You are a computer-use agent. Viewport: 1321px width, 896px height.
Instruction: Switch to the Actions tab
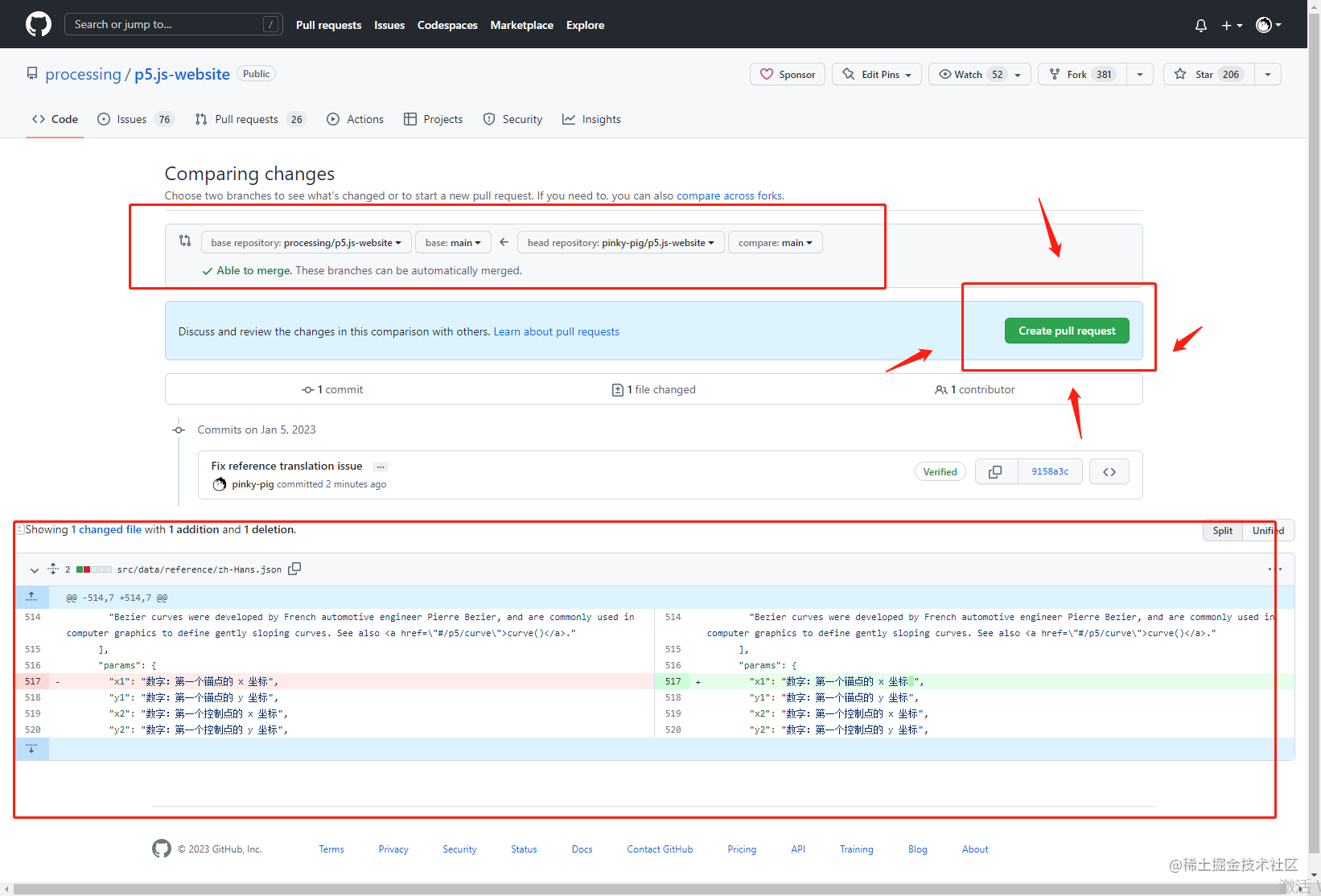click(x=355, y=119)
